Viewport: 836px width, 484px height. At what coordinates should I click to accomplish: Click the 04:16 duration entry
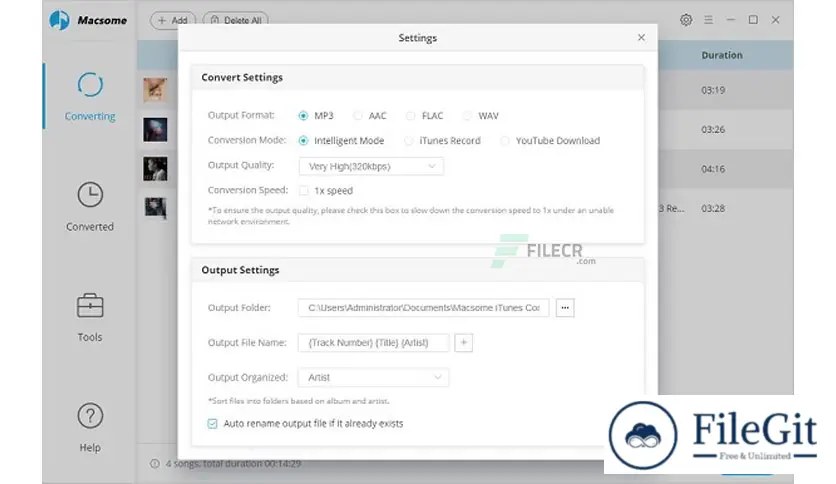pyautogui.click(x=713, y=169)
